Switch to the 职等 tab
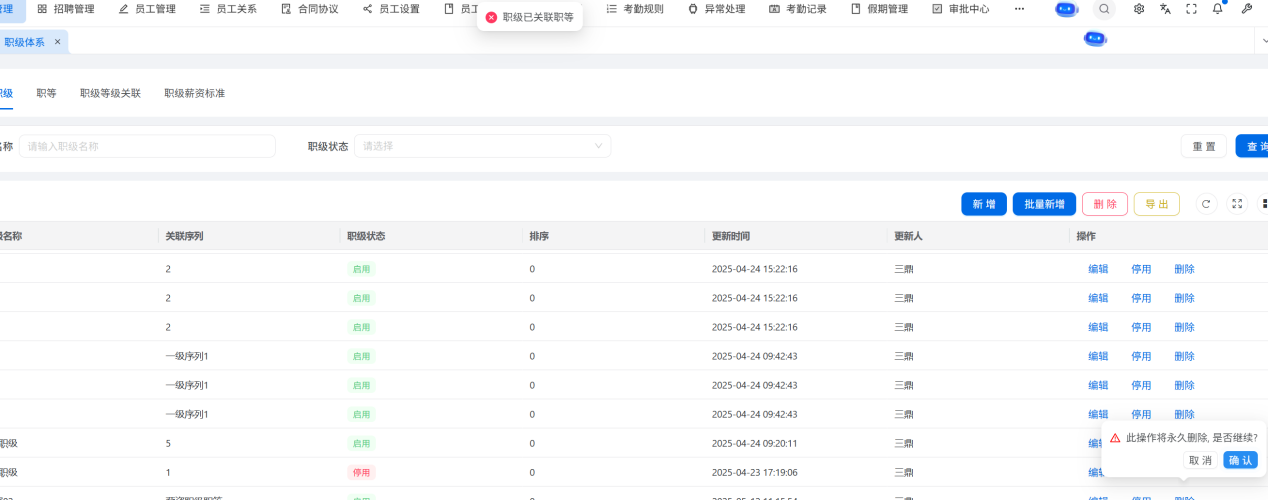 [x=46, y=93]
